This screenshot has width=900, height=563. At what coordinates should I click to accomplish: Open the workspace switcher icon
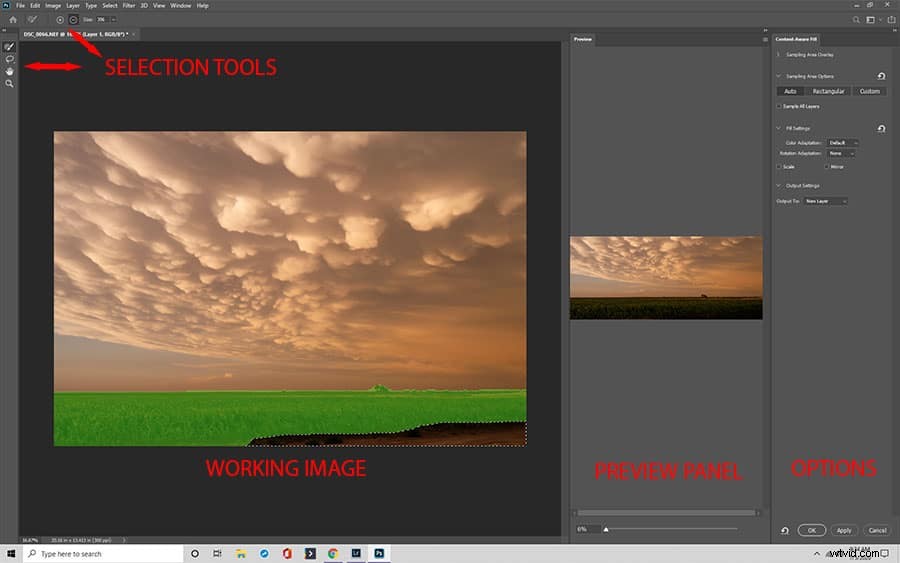coord(870,20)
